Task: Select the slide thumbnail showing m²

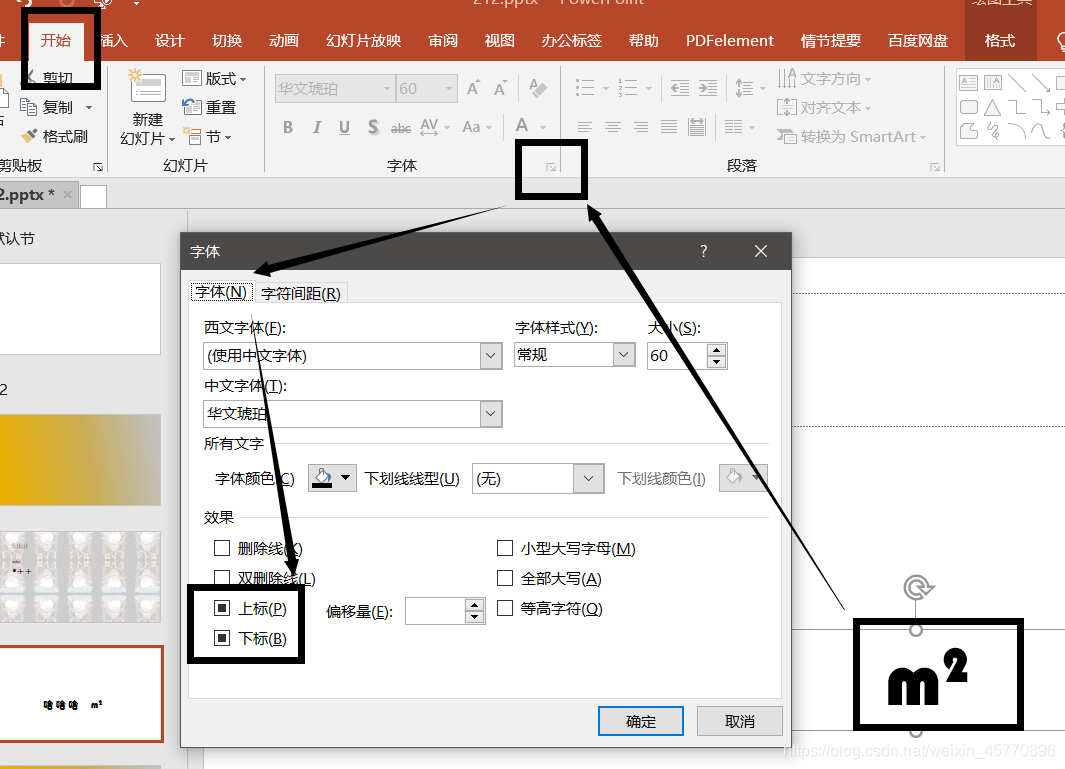Action: (81, 694)
